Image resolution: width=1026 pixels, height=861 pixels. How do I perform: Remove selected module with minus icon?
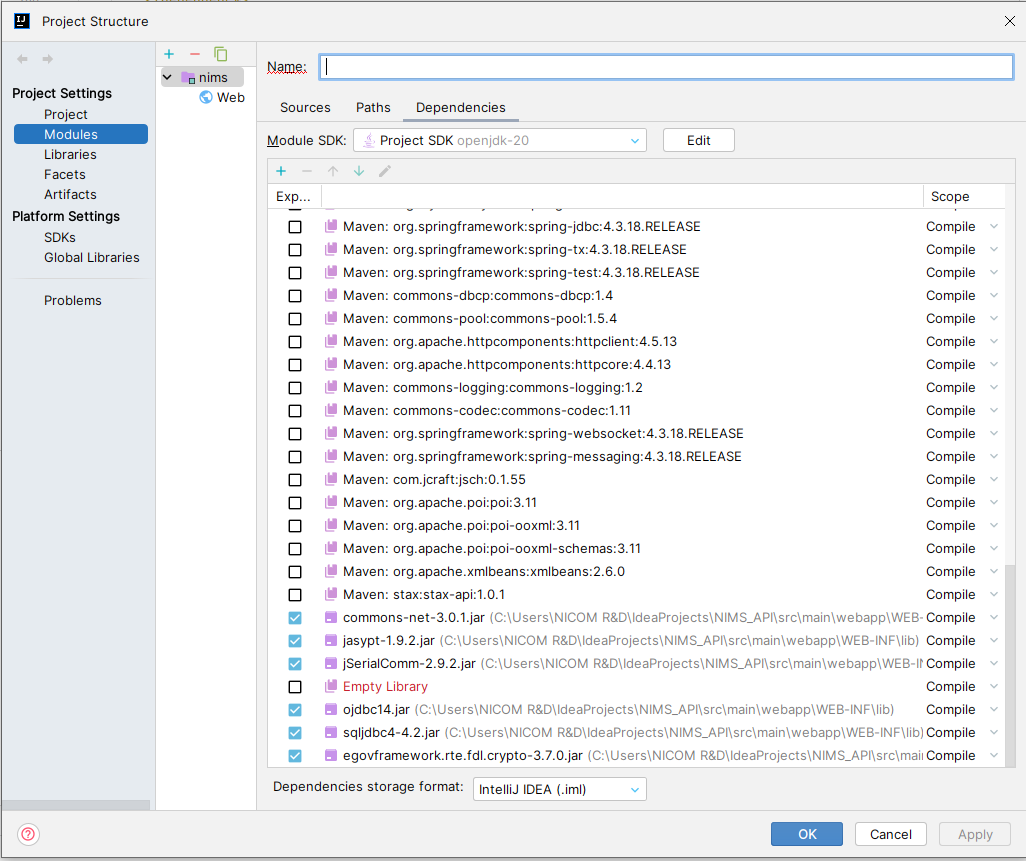[195, 54]
